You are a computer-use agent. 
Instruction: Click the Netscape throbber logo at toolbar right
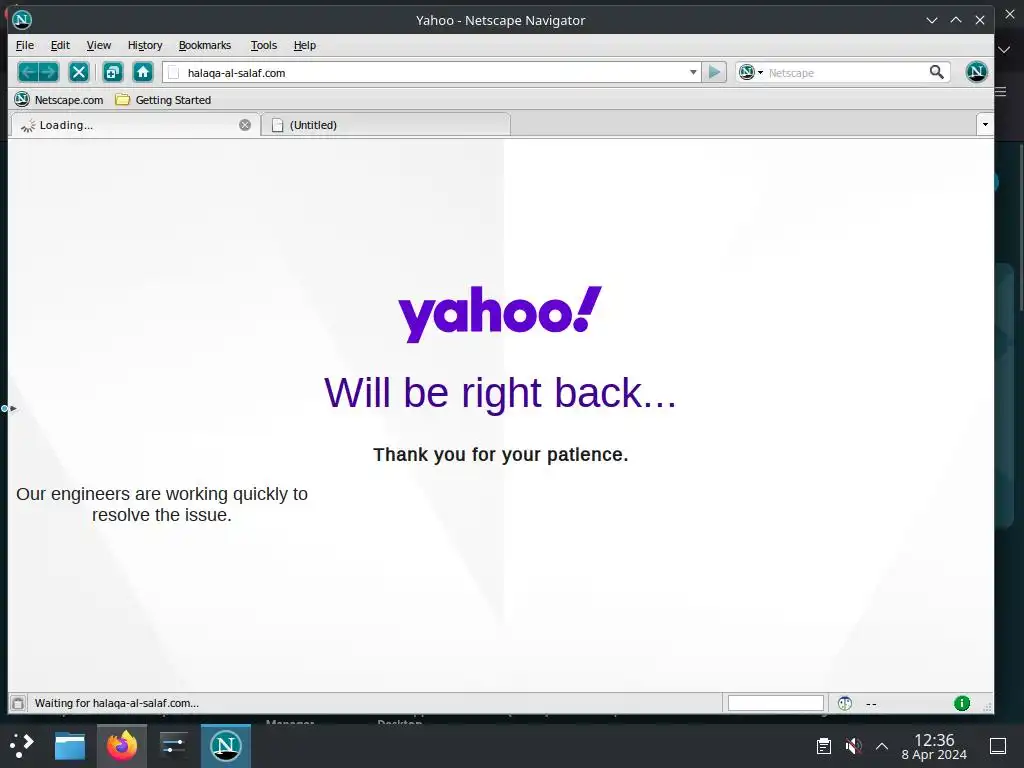coord(976,72)
